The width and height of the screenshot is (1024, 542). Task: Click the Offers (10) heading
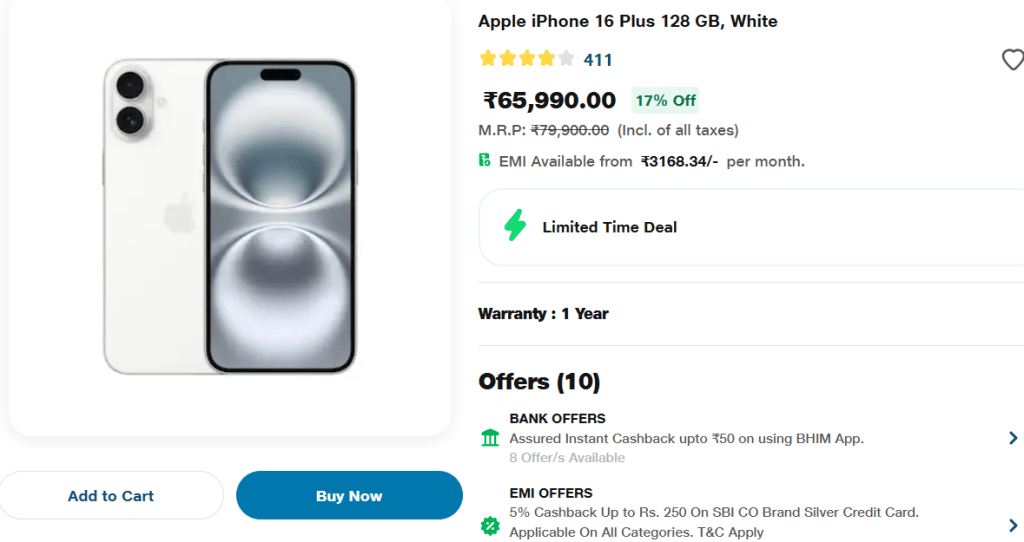[539, 381]
